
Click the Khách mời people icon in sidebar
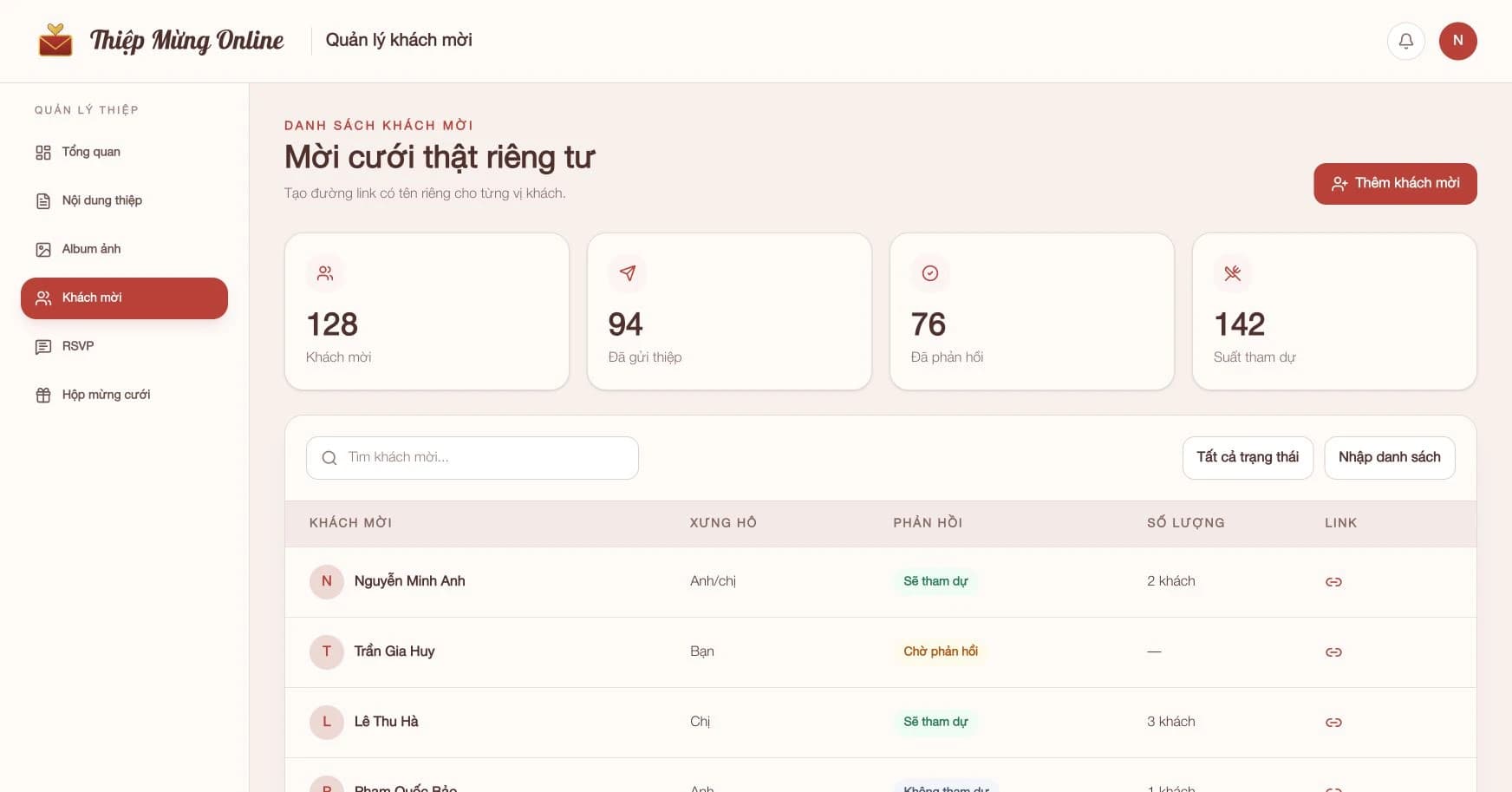click(43, 298)
